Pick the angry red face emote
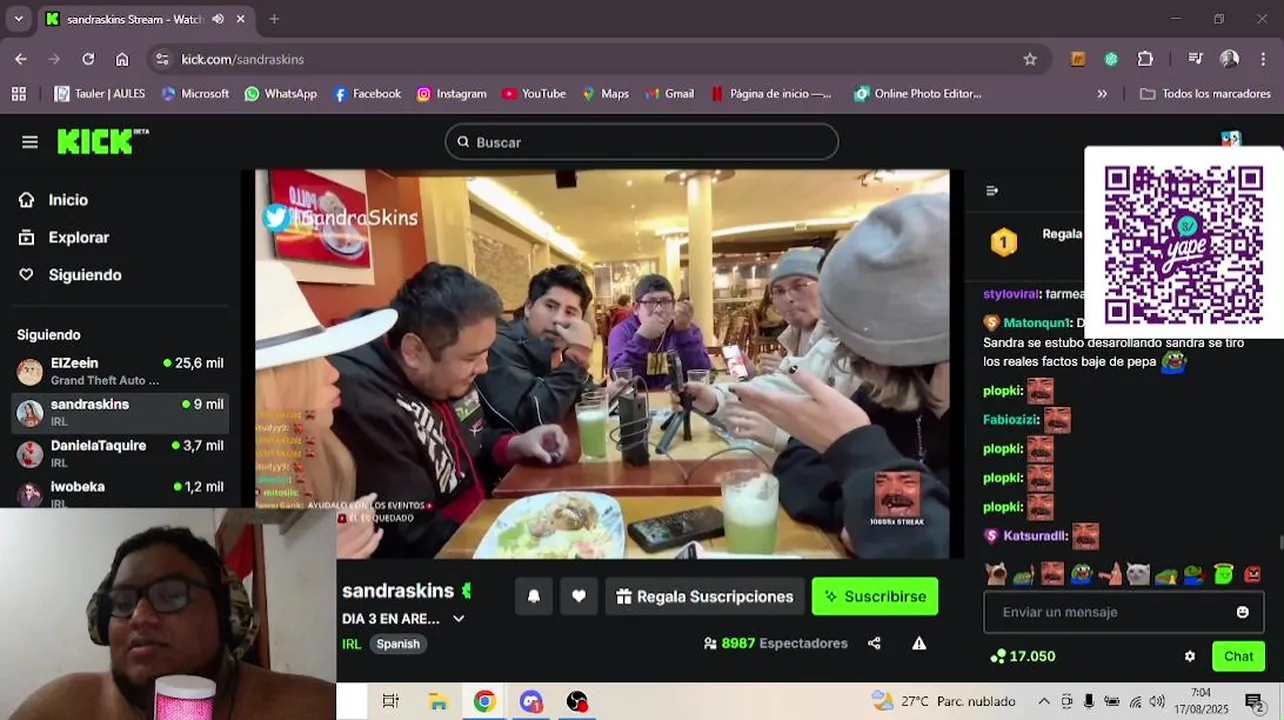 pos(1253,574)
